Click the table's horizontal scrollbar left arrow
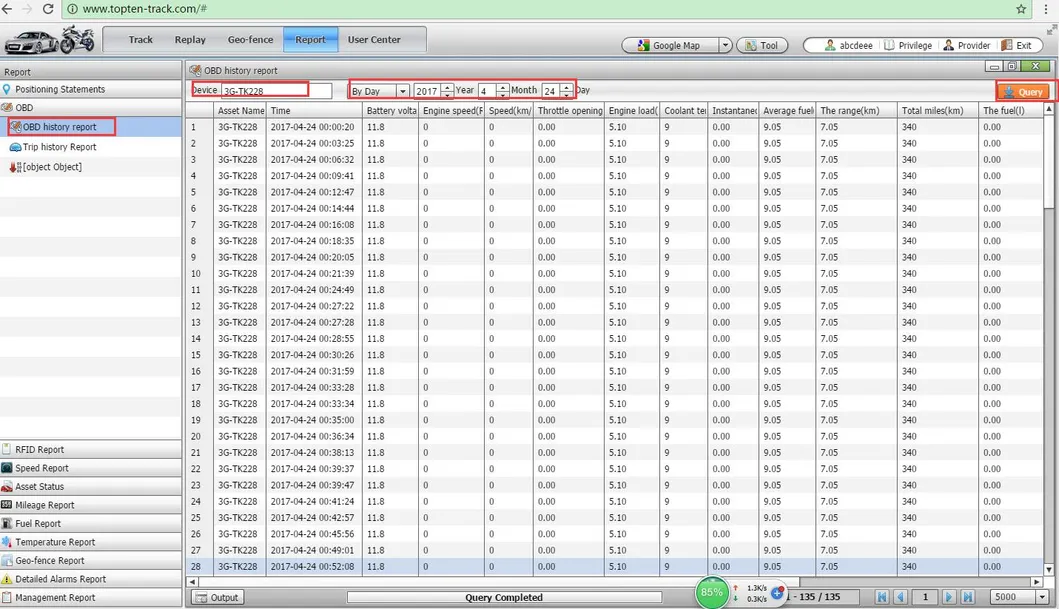This screenshot has height=609, width=1059. click(x=192, y=581)
